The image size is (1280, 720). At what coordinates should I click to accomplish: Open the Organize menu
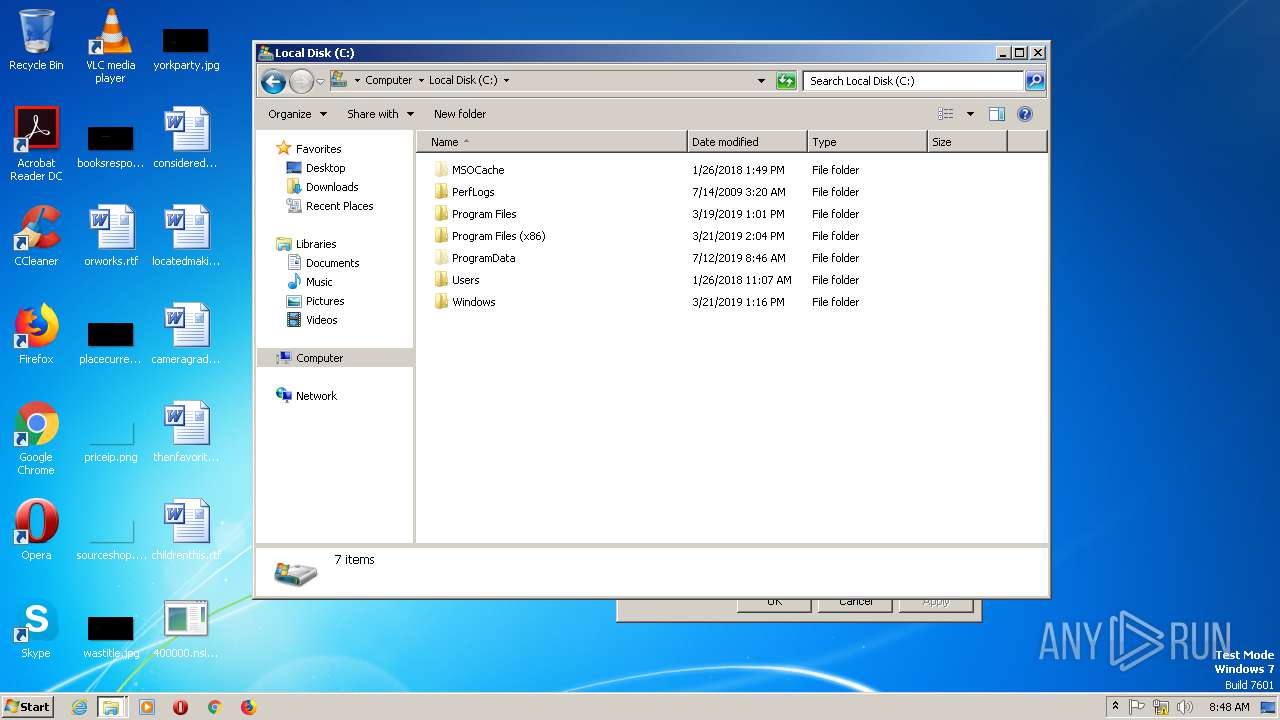point(297,114)
